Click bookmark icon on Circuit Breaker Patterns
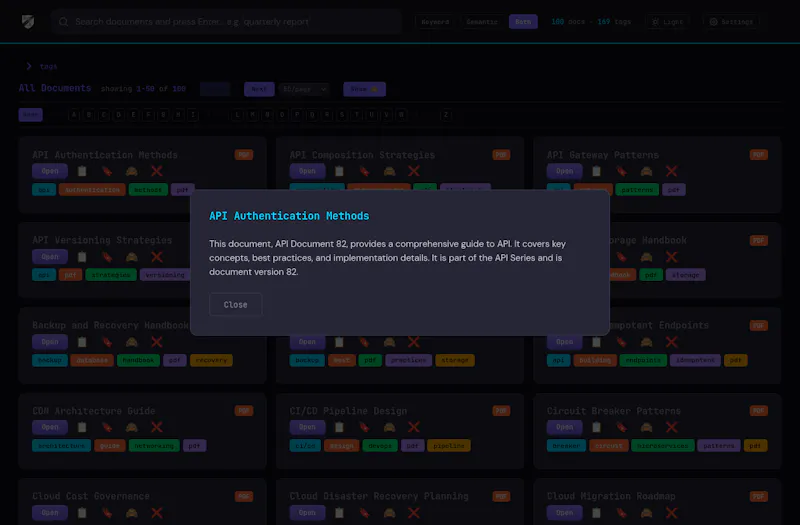The width and height of the screenshot is (800, 525). [x=621, y=427]
